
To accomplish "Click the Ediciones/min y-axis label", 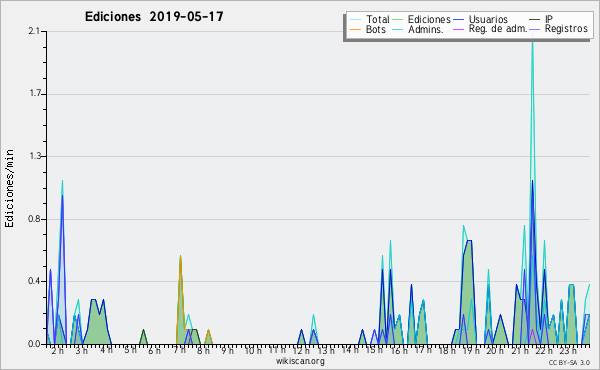I will point(9,188).
